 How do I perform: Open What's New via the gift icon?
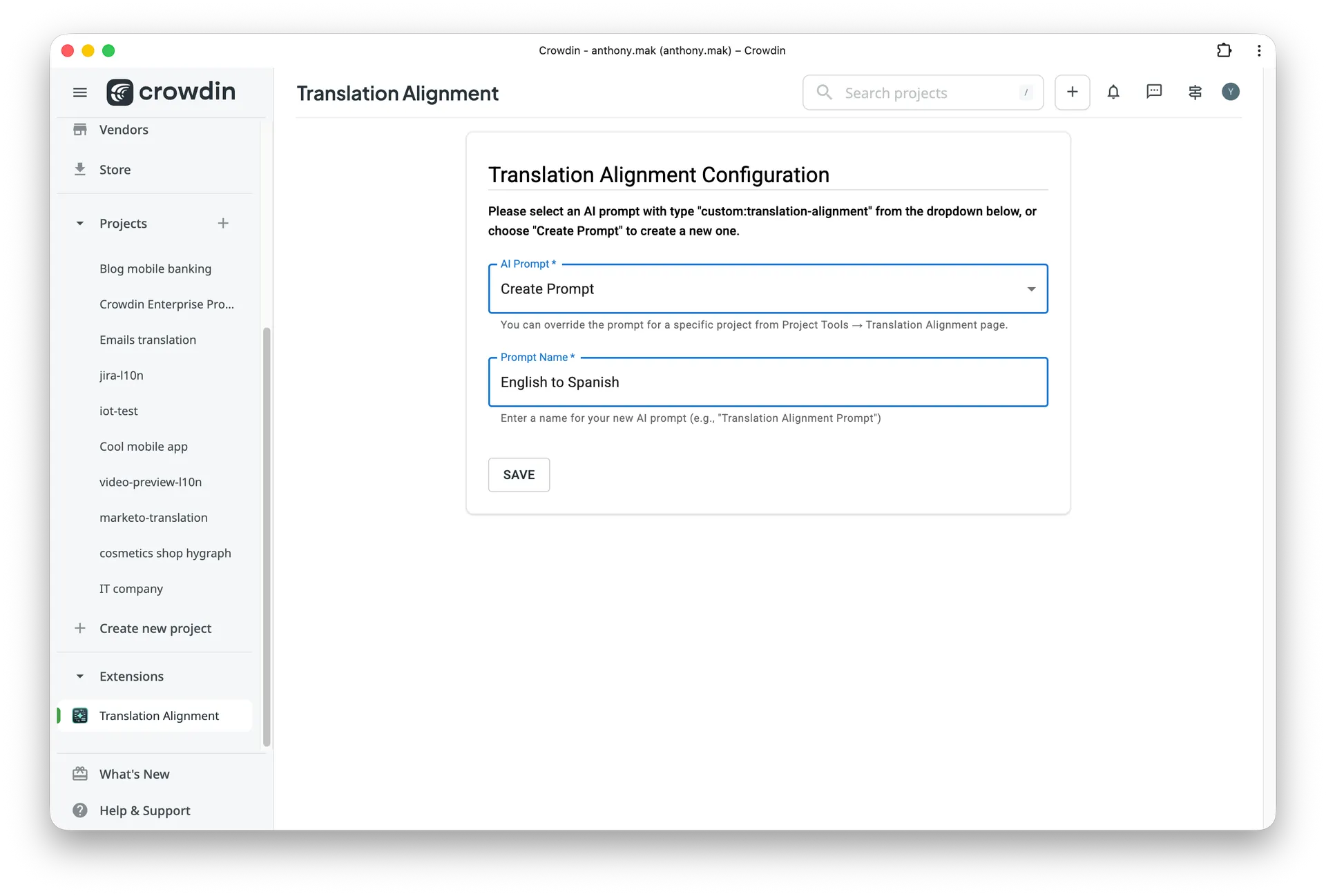[80, 774]
